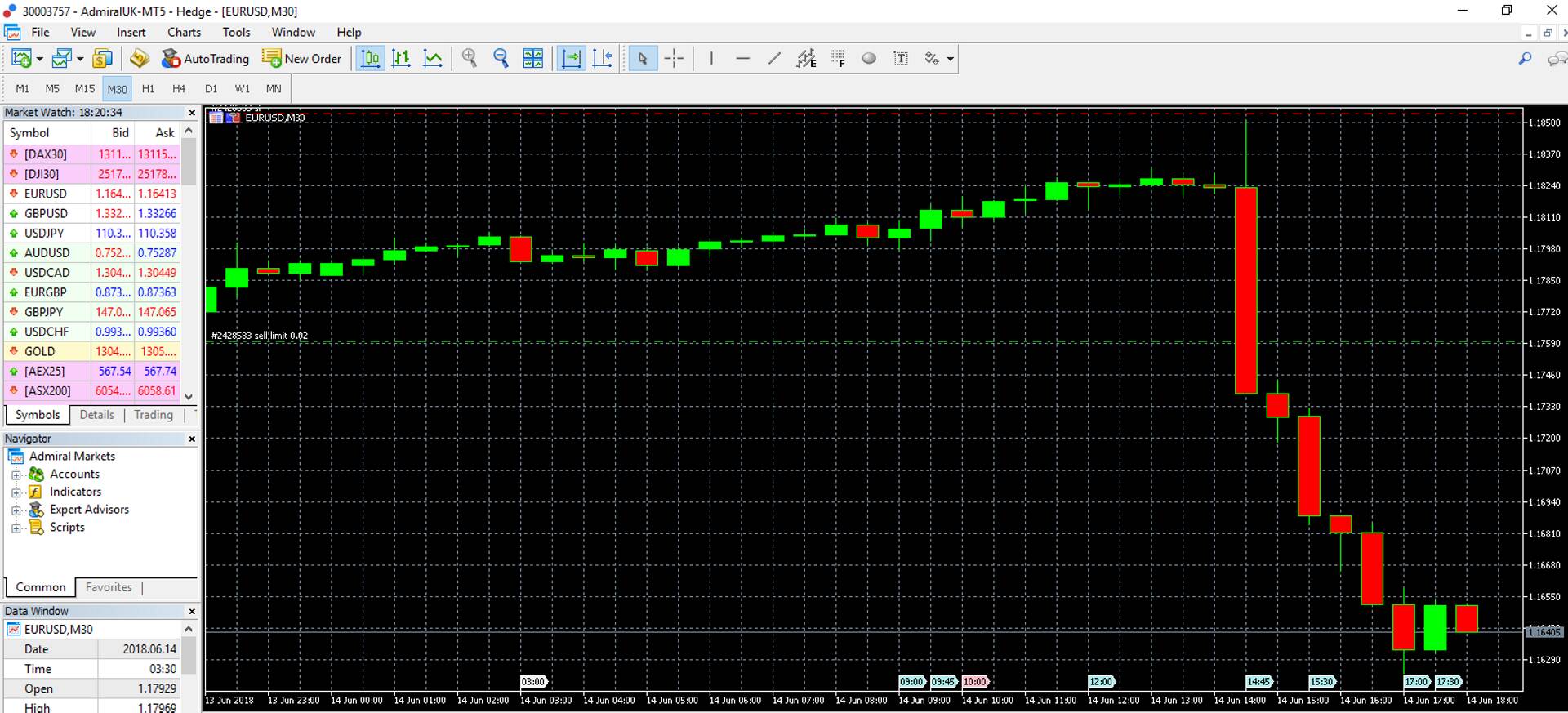Zoom in on the chart
This screenshot has height=713, width=1568.
pyautogui.click(x=470, y=59)
